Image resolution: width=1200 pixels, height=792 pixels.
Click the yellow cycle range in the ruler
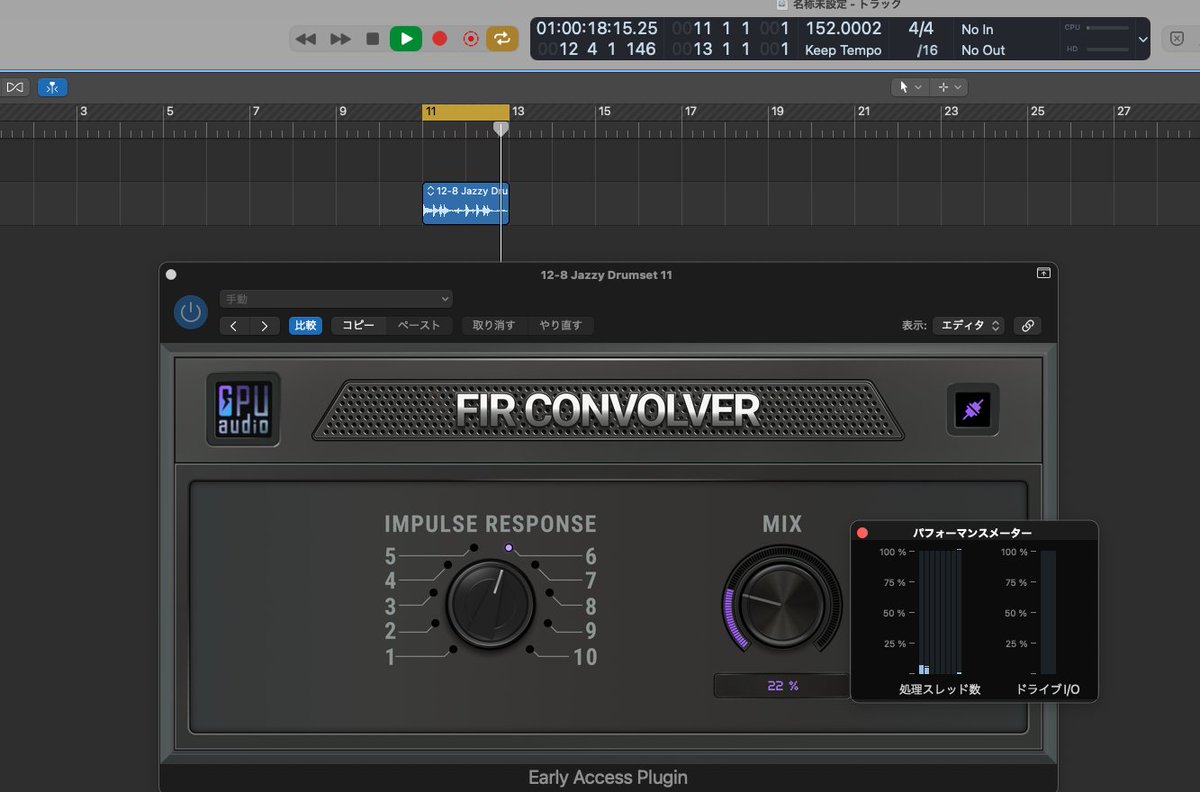point(466,112)
